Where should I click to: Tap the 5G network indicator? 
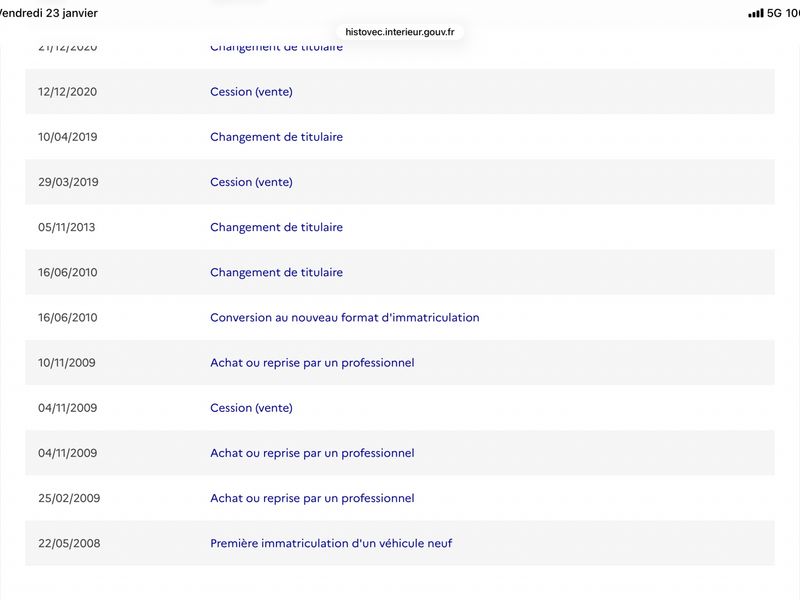(775, 13)
